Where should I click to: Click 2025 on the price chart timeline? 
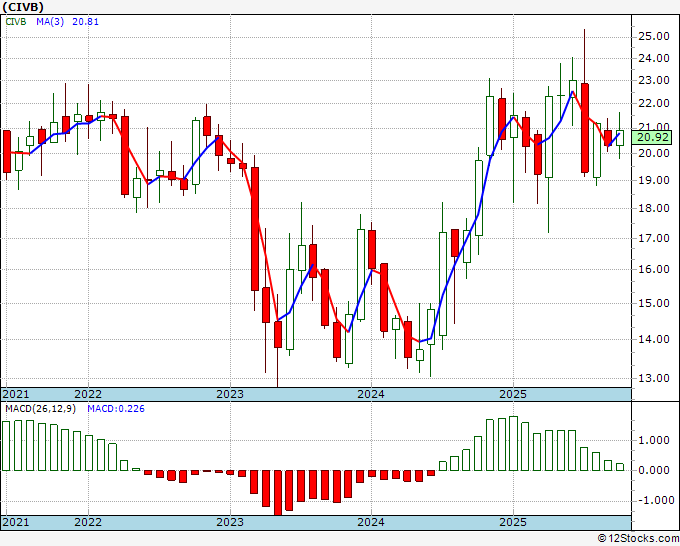(x=513, y=394)
